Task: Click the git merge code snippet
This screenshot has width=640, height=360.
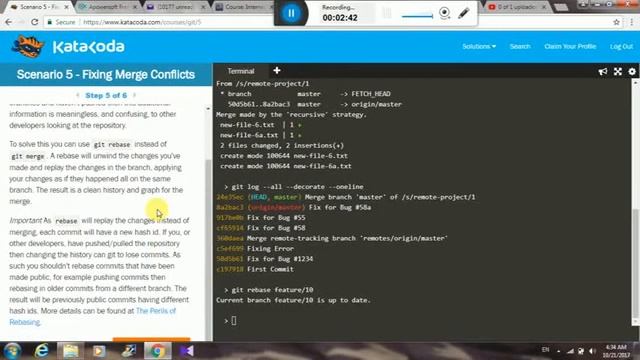Action: click(x=28, y=156)
